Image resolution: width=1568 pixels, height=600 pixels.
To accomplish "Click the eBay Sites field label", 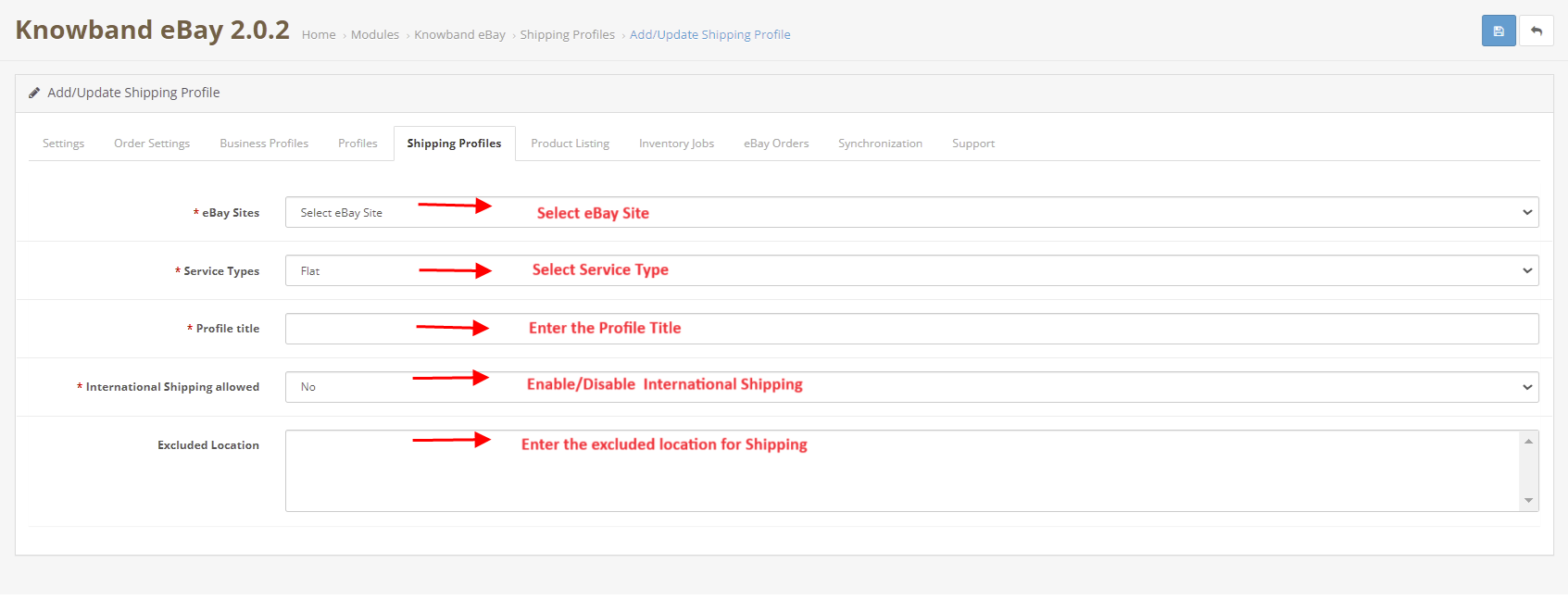I will coord(227,213).
